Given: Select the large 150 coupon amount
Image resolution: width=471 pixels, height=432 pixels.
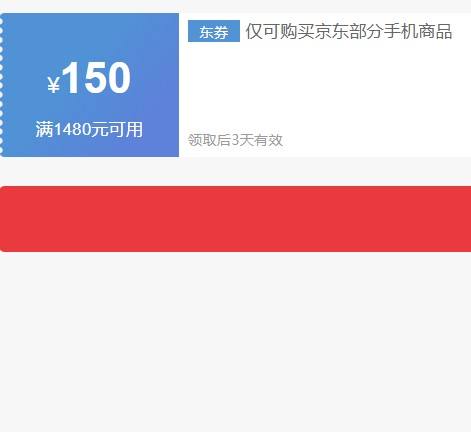Looking at the screenshot, I should click(96, 78).
